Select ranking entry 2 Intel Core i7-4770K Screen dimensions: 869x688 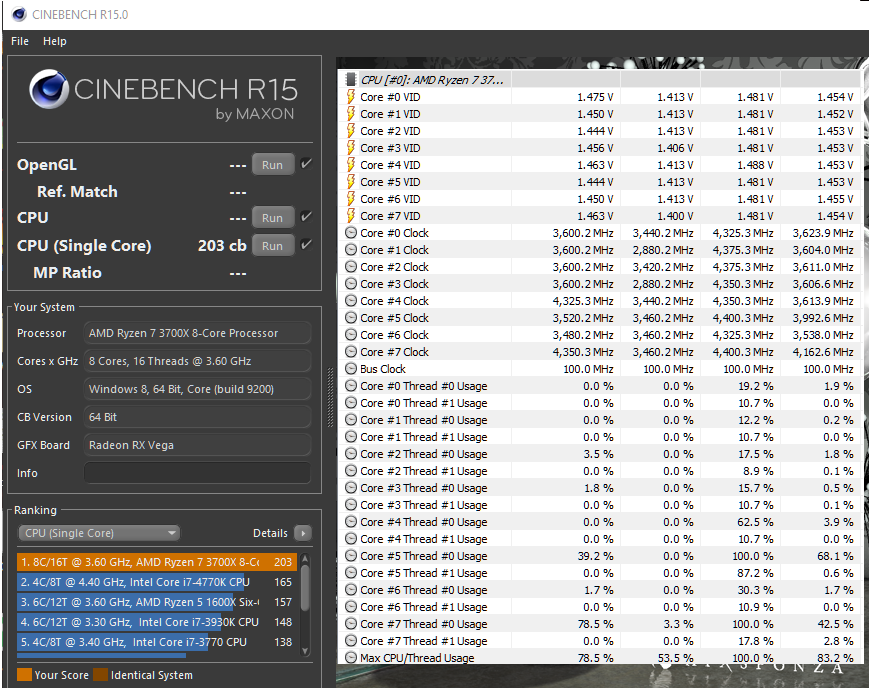tap(157, 582)
